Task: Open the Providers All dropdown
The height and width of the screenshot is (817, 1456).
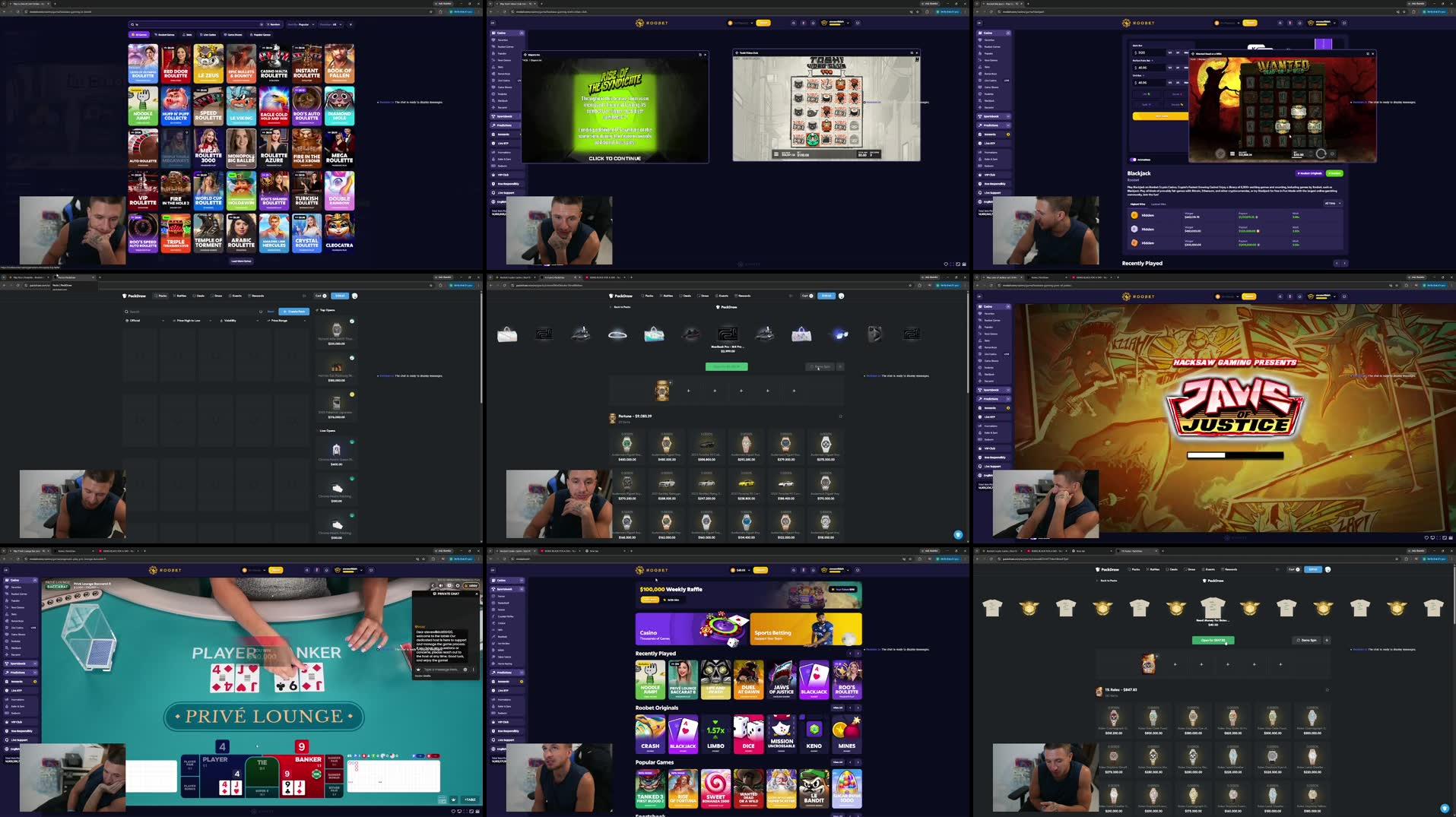Action: (x=332, y=24)
